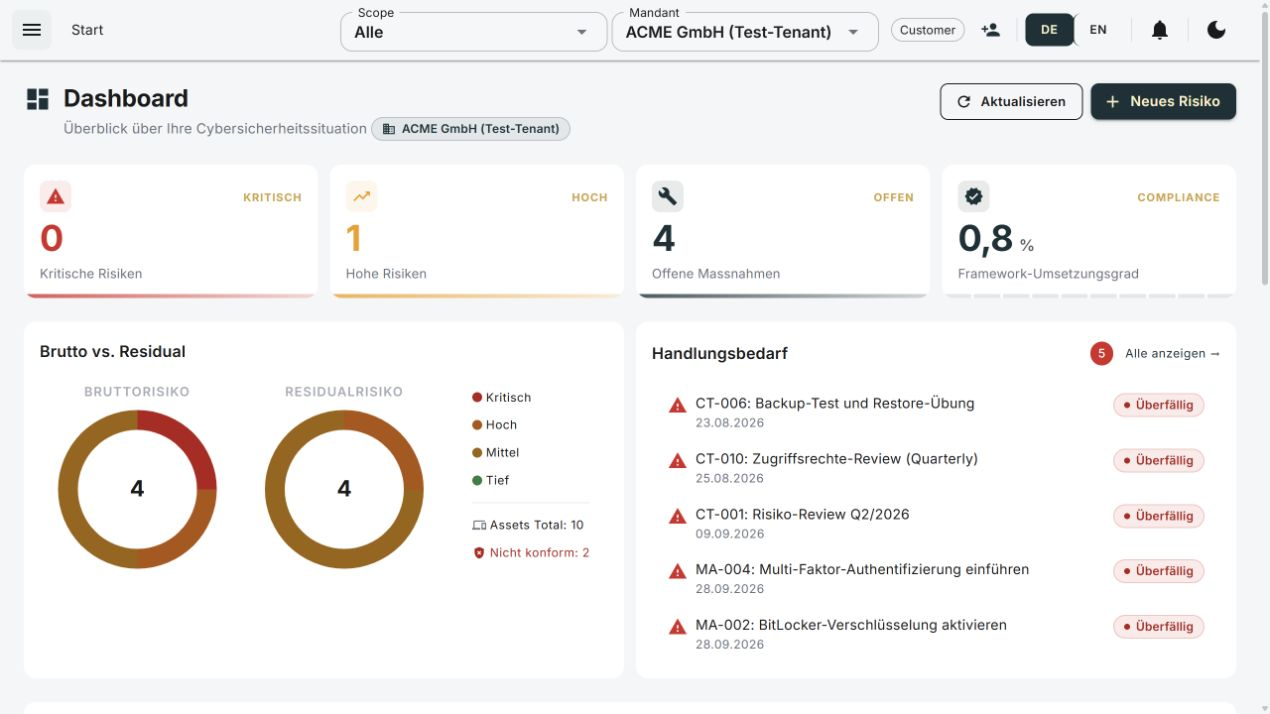The width and height of the screenshot is (1270, 714).
Task: Click the refresh icon in Aktualisieren
Action: 964,101
